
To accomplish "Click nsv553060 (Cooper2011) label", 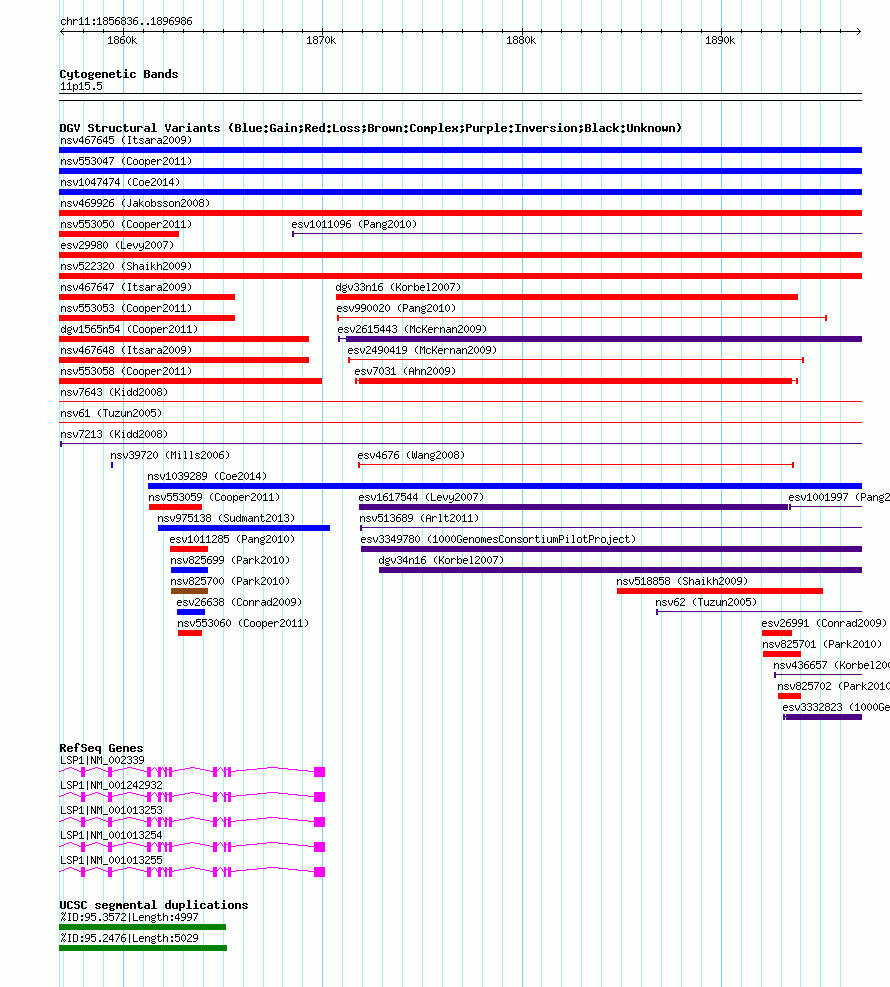I will point(242,623).
